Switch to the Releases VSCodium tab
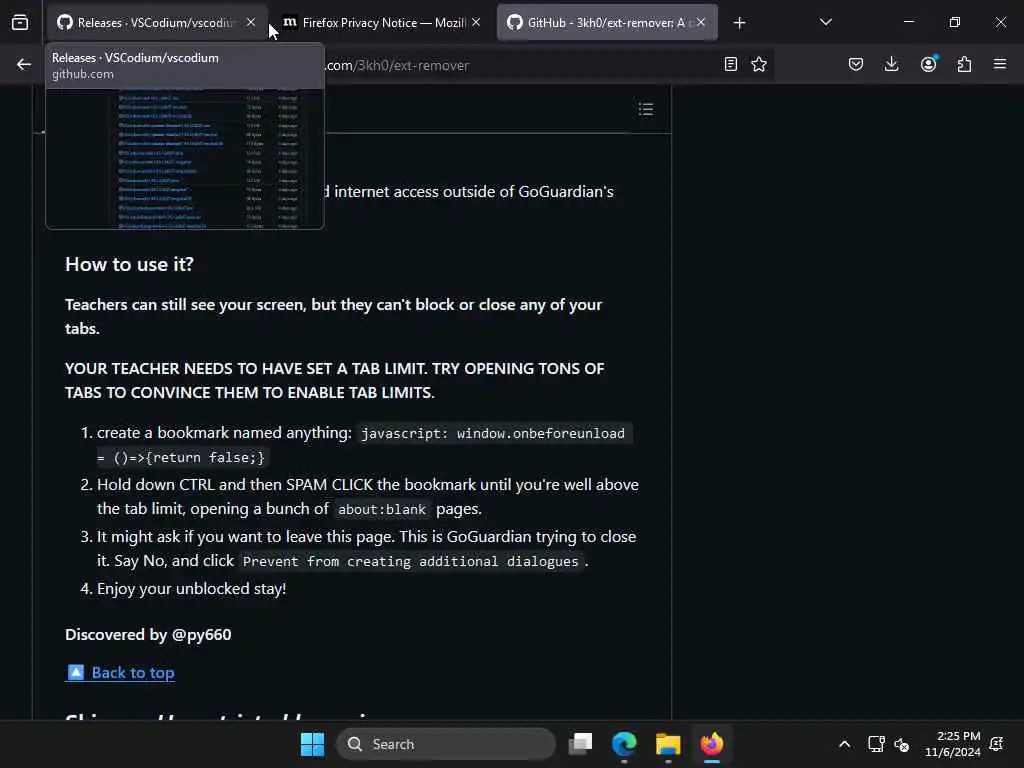Screen dimensions: 1024x768 (x=155, y=23)
